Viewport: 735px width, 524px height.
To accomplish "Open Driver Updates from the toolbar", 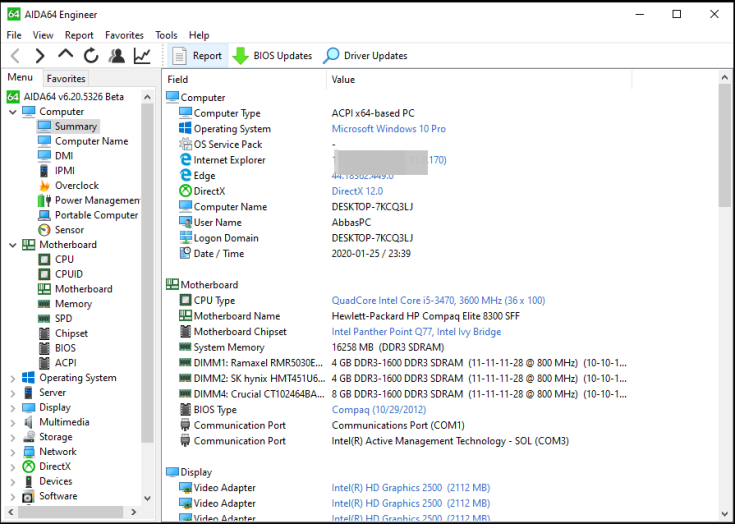I will (365, 56).
